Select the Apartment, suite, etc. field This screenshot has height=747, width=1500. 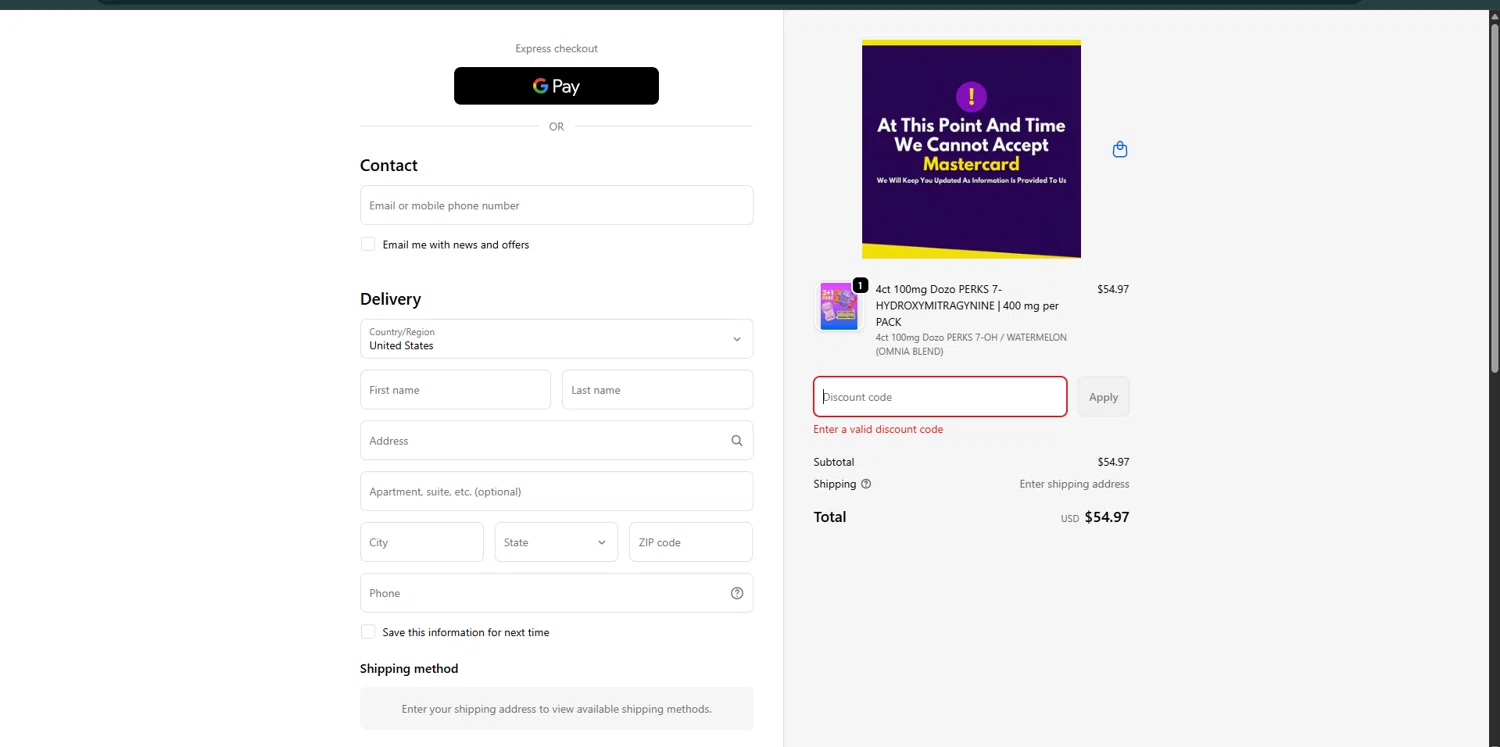pyautogui.click(x=556, y=491)
